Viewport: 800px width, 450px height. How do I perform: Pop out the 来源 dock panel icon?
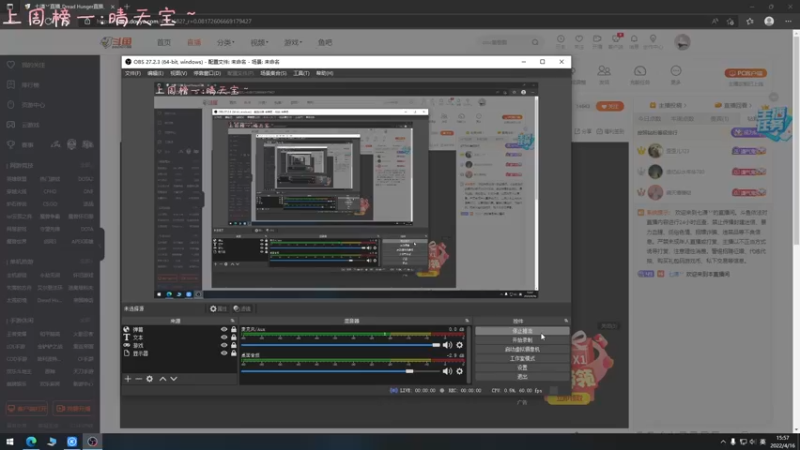pyautogui.click(x=233, y=321)
